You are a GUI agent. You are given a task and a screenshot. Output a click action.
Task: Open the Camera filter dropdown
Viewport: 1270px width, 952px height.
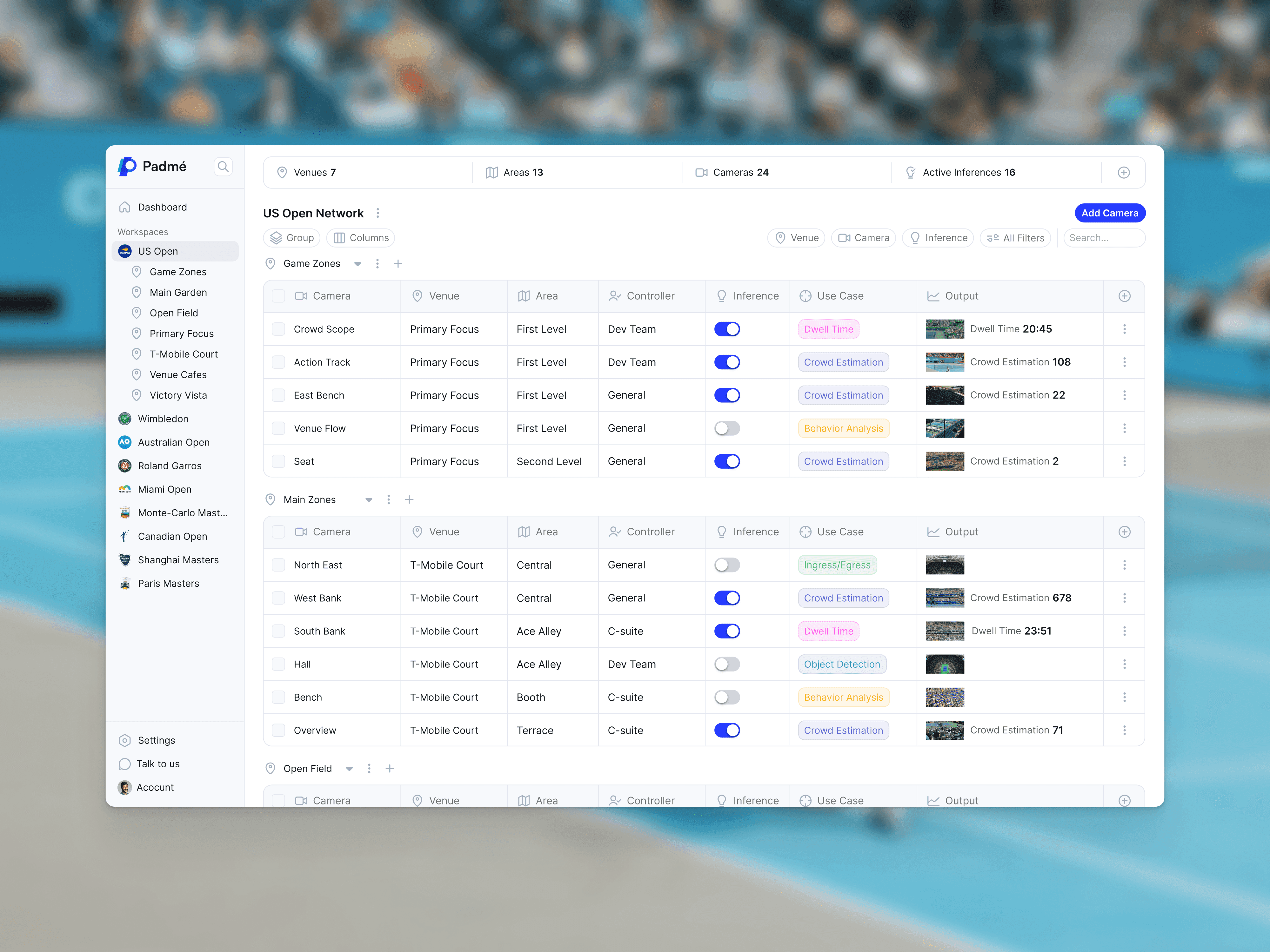(x=864, y=238)
